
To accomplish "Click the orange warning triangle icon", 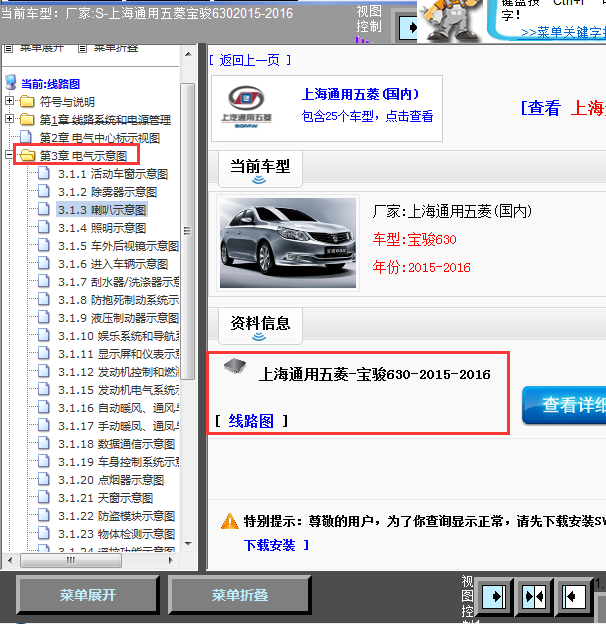I will [x=230, y=521].
